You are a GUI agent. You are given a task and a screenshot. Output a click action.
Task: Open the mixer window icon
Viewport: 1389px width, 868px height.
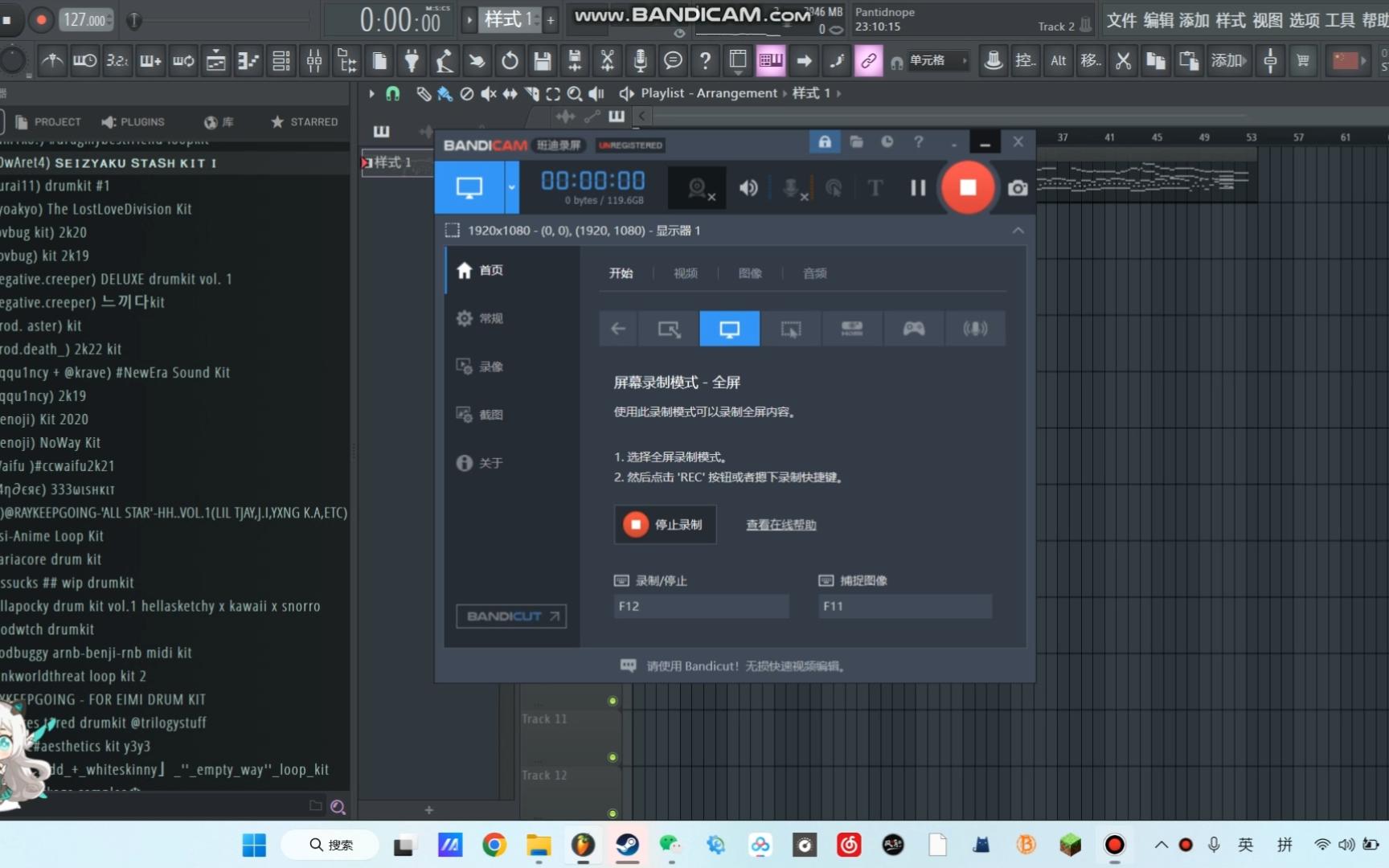click(314, 60)
